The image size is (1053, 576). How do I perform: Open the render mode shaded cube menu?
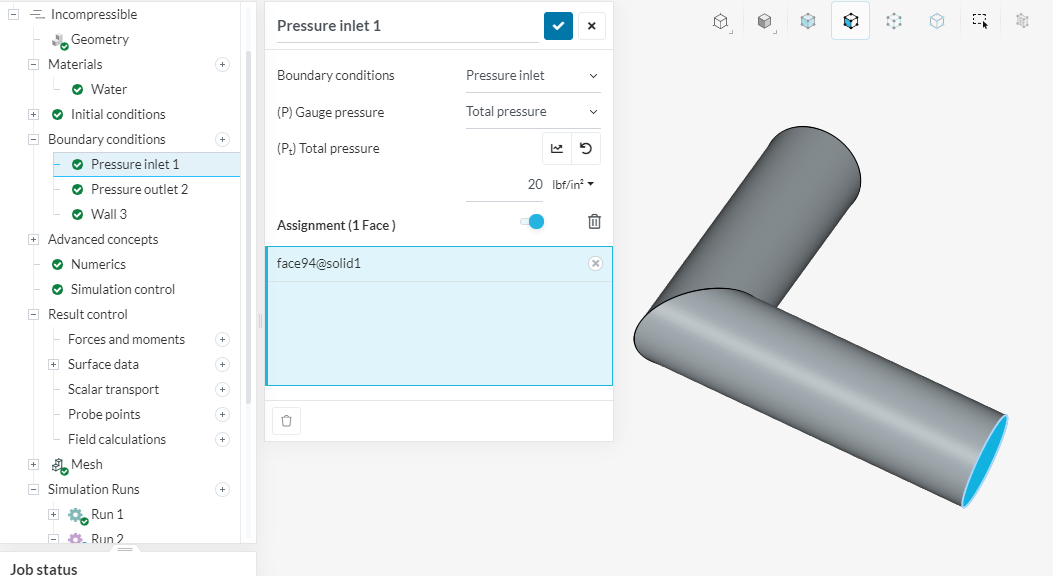point(764,20)
